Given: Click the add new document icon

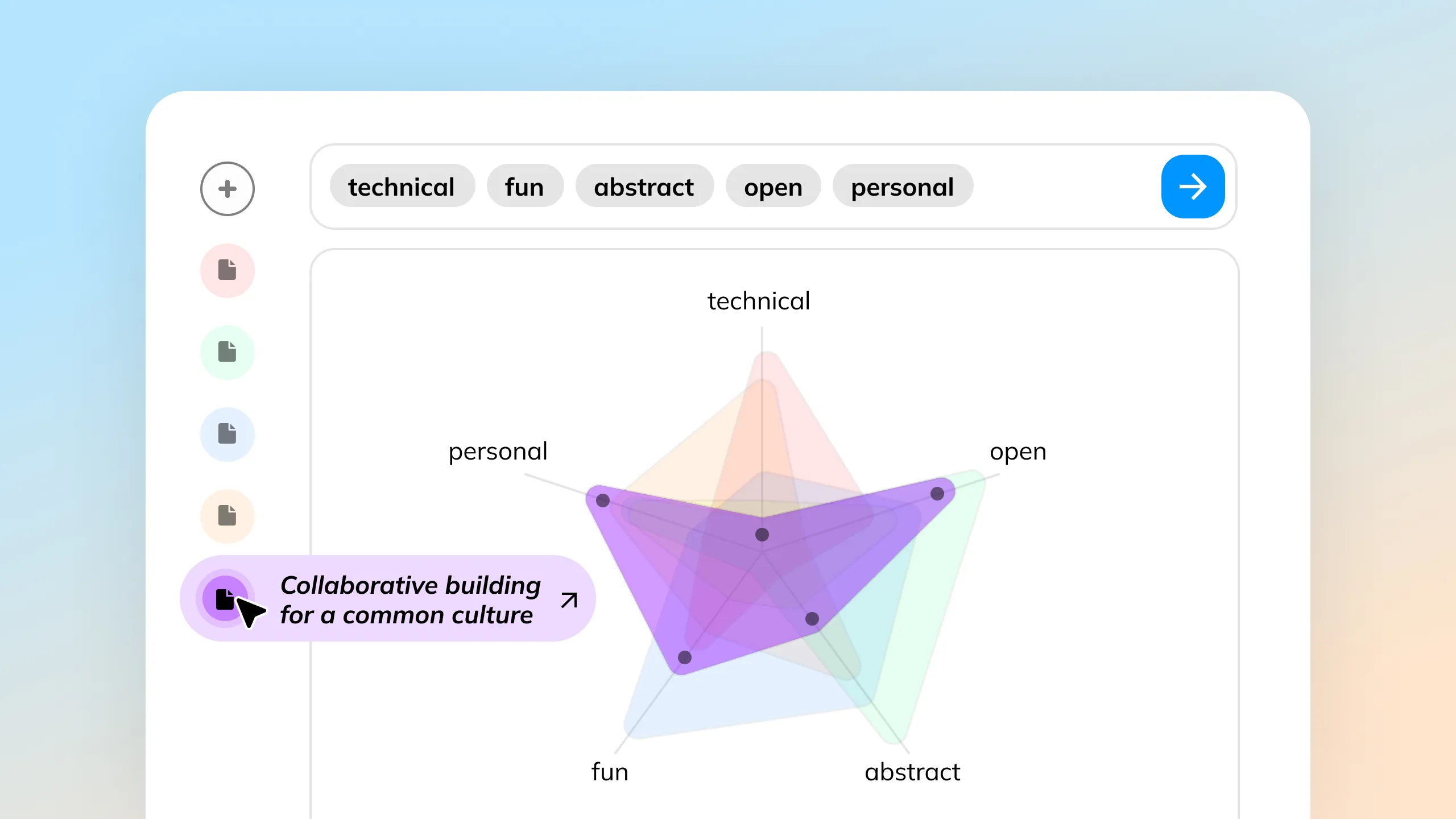Looking at the screenshot, I should click(x=226, y=188).
